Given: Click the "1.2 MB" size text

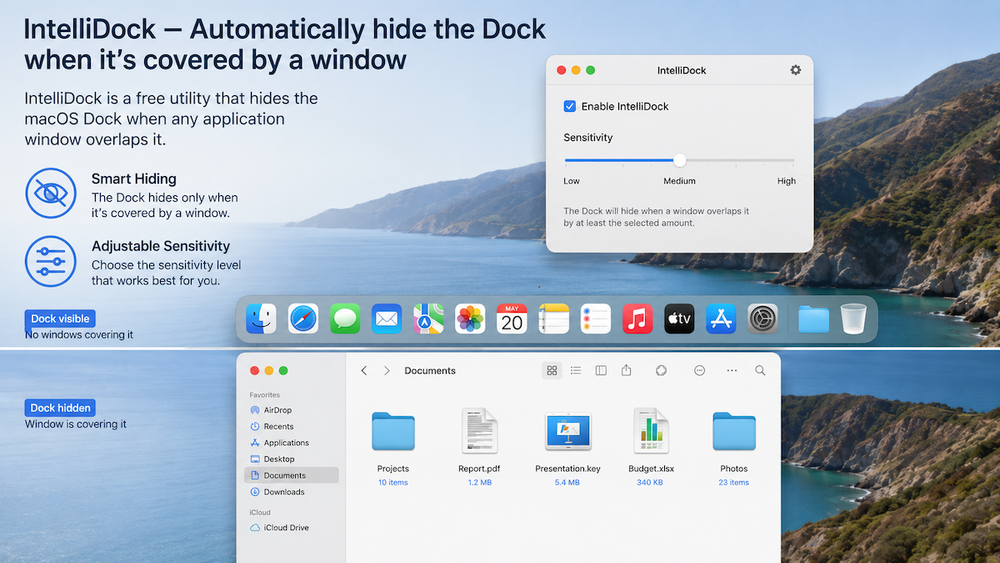Looking at the screenshot, I should [480, 483].
